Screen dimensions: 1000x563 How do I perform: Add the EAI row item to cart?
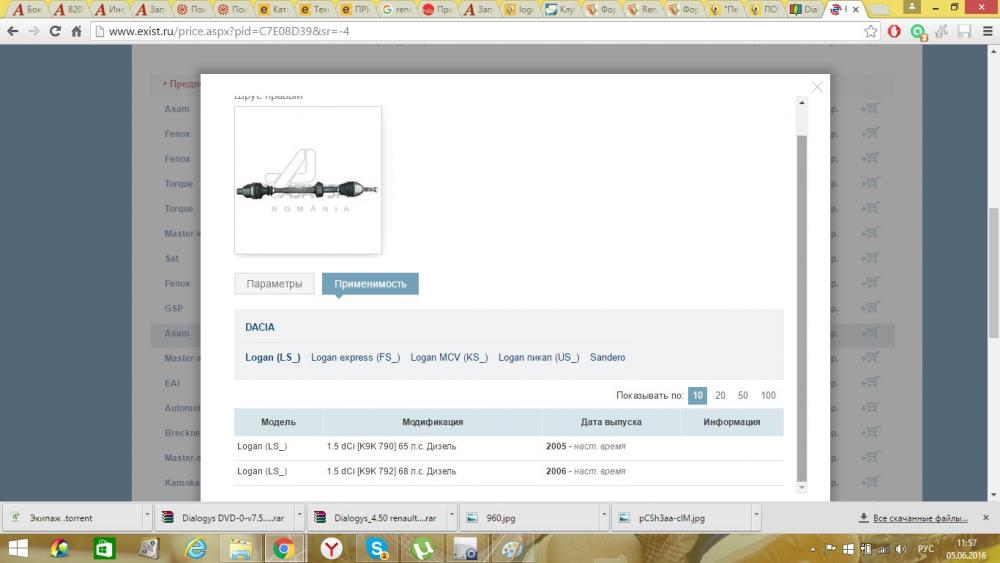tap(869, 383)
